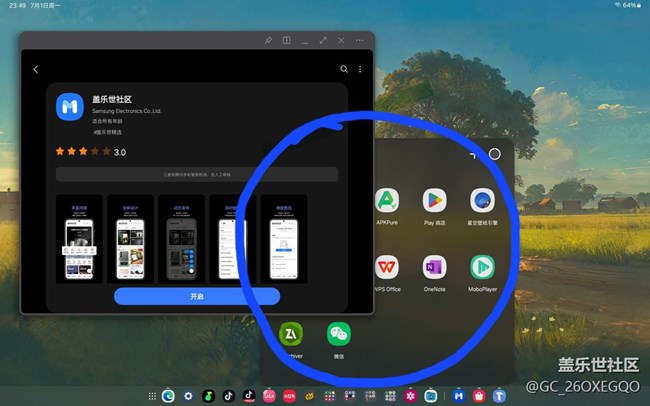
Task: Launch Play 商店 from the folder
Action: click(x=434, y=200)
